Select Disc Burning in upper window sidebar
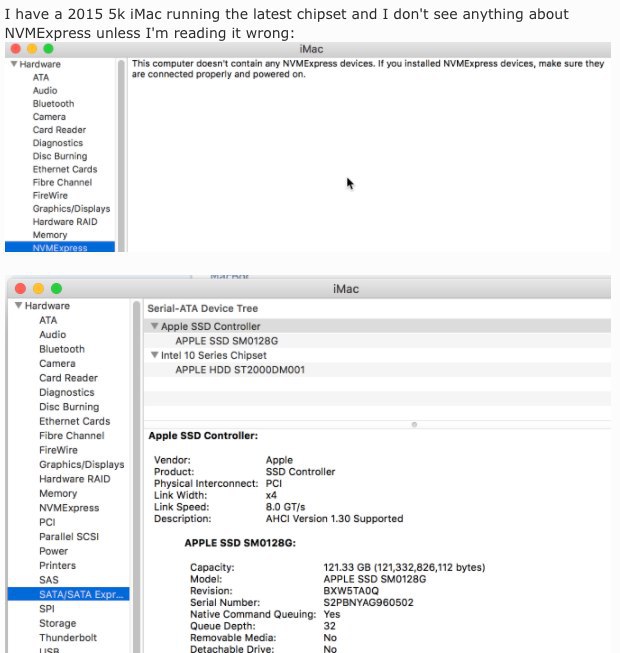This screenshot has width=620, height=653. (x=60, y=156)
